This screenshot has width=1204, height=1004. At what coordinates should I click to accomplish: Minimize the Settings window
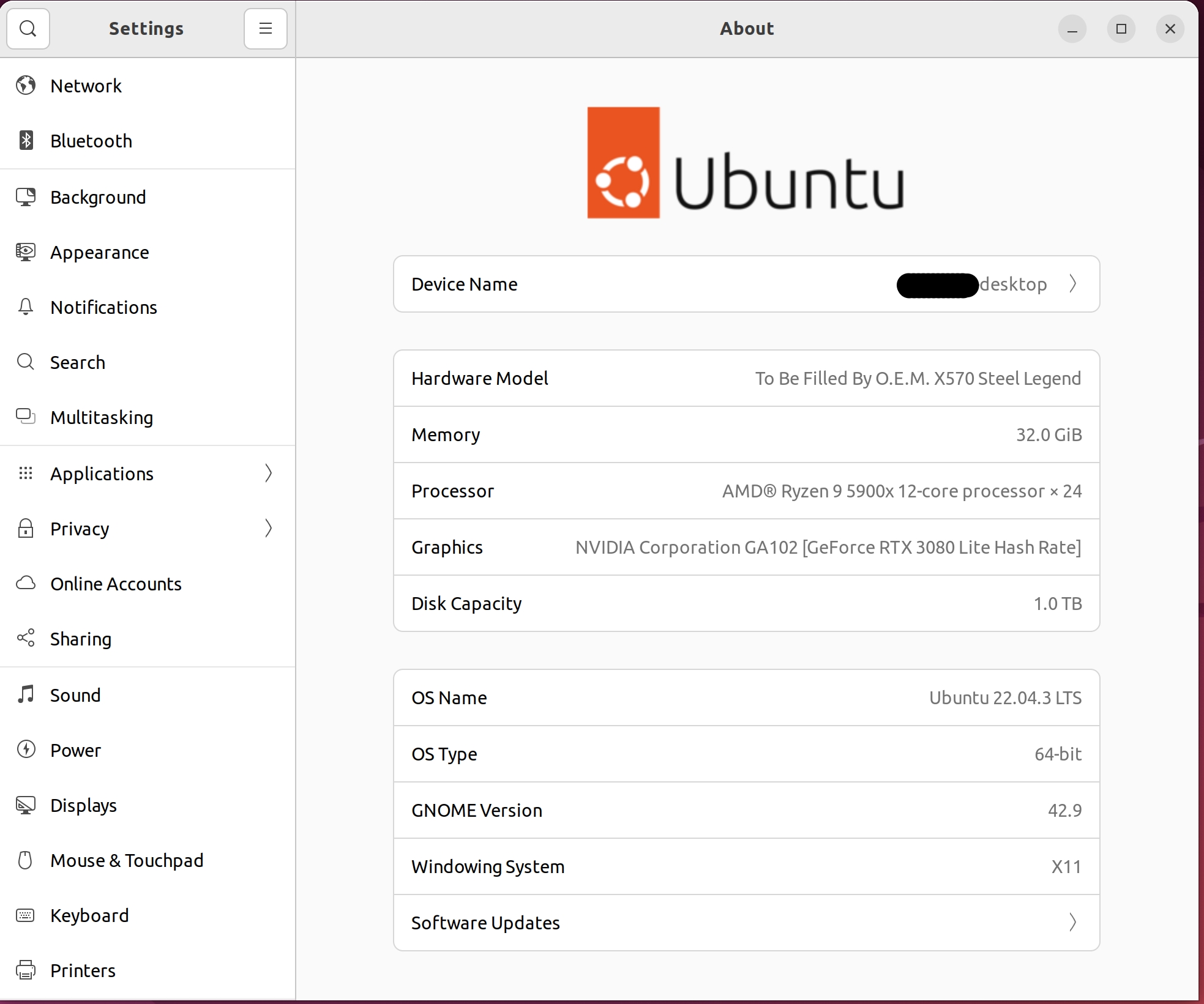tap(1072, 29)
